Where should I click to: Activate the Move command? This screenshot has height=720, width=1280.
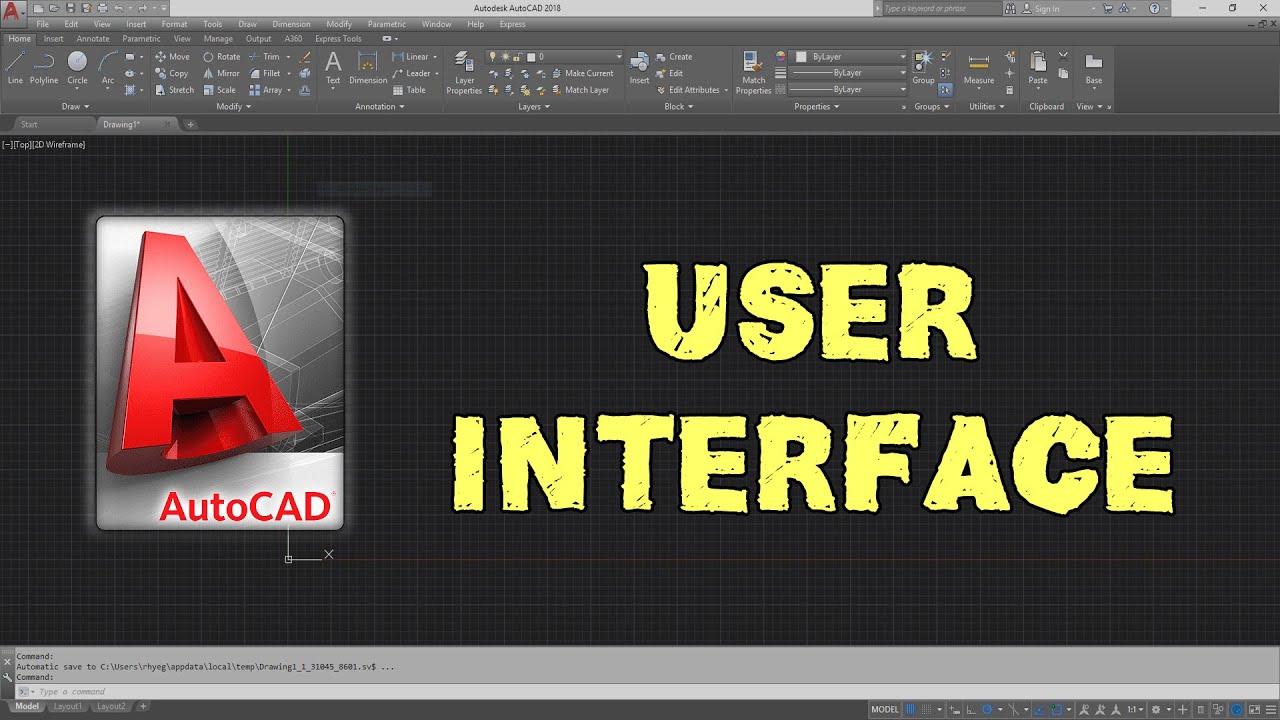click(172, 57)
